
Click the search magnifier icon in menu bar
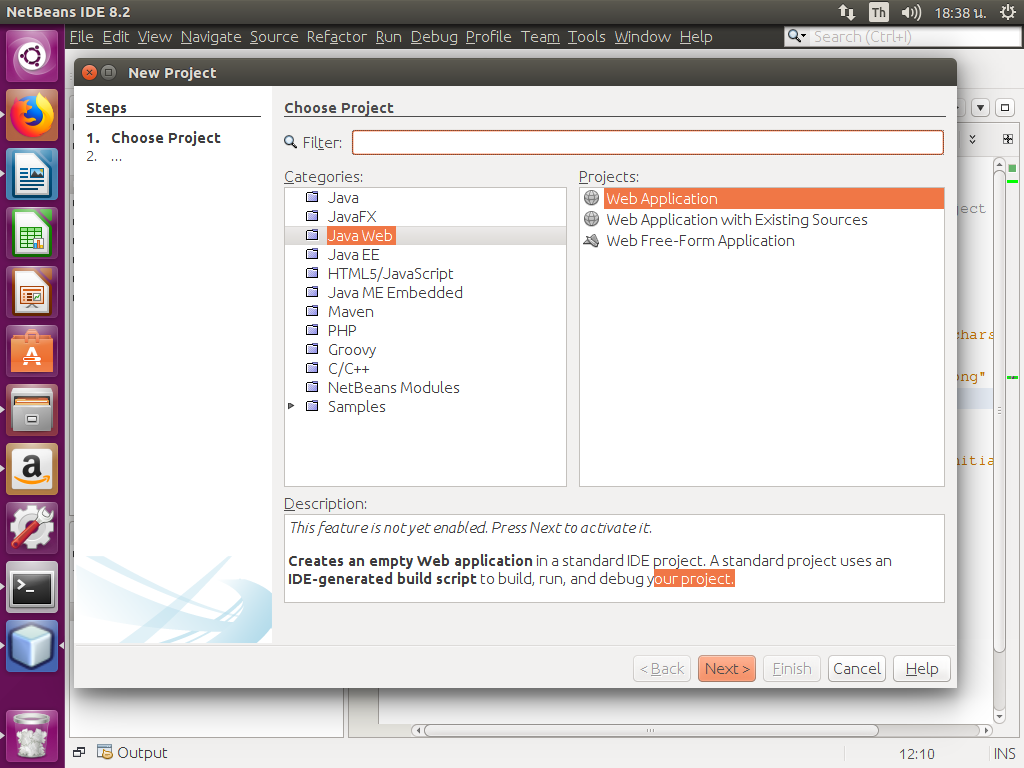[x=796, y=36]
